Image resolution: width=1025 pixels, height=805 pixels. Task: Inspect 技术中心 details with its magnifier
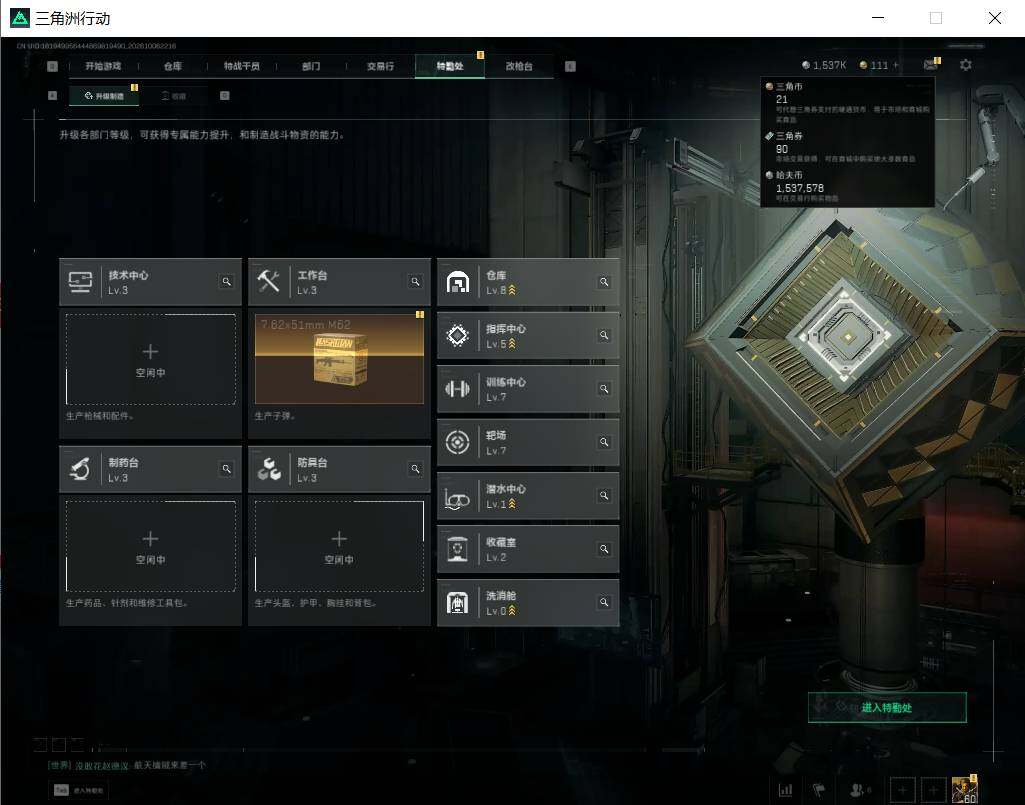226,282
